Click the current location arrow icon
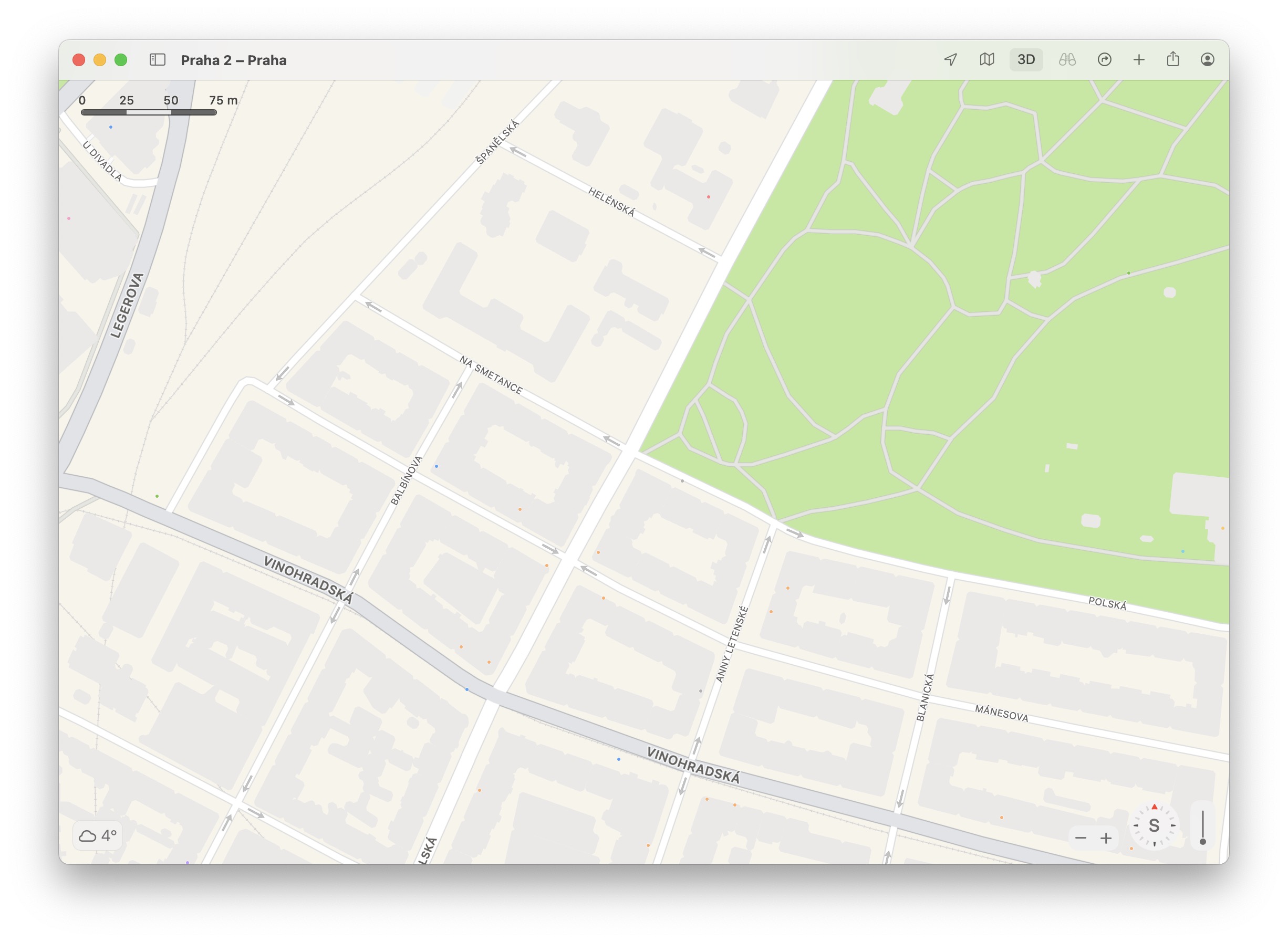This screenshot has height=942, width=1288. point(950,60)
